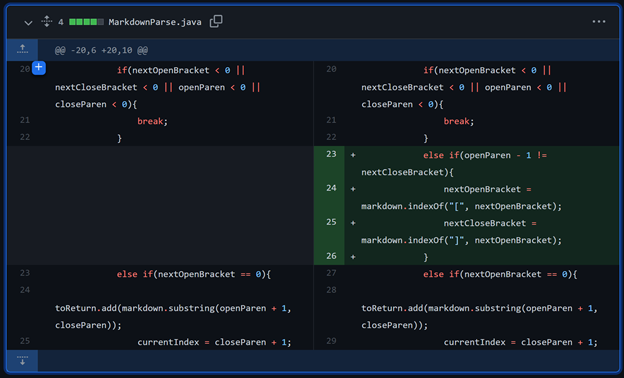
Task: Select right line number 20
Action: point(331,69)
